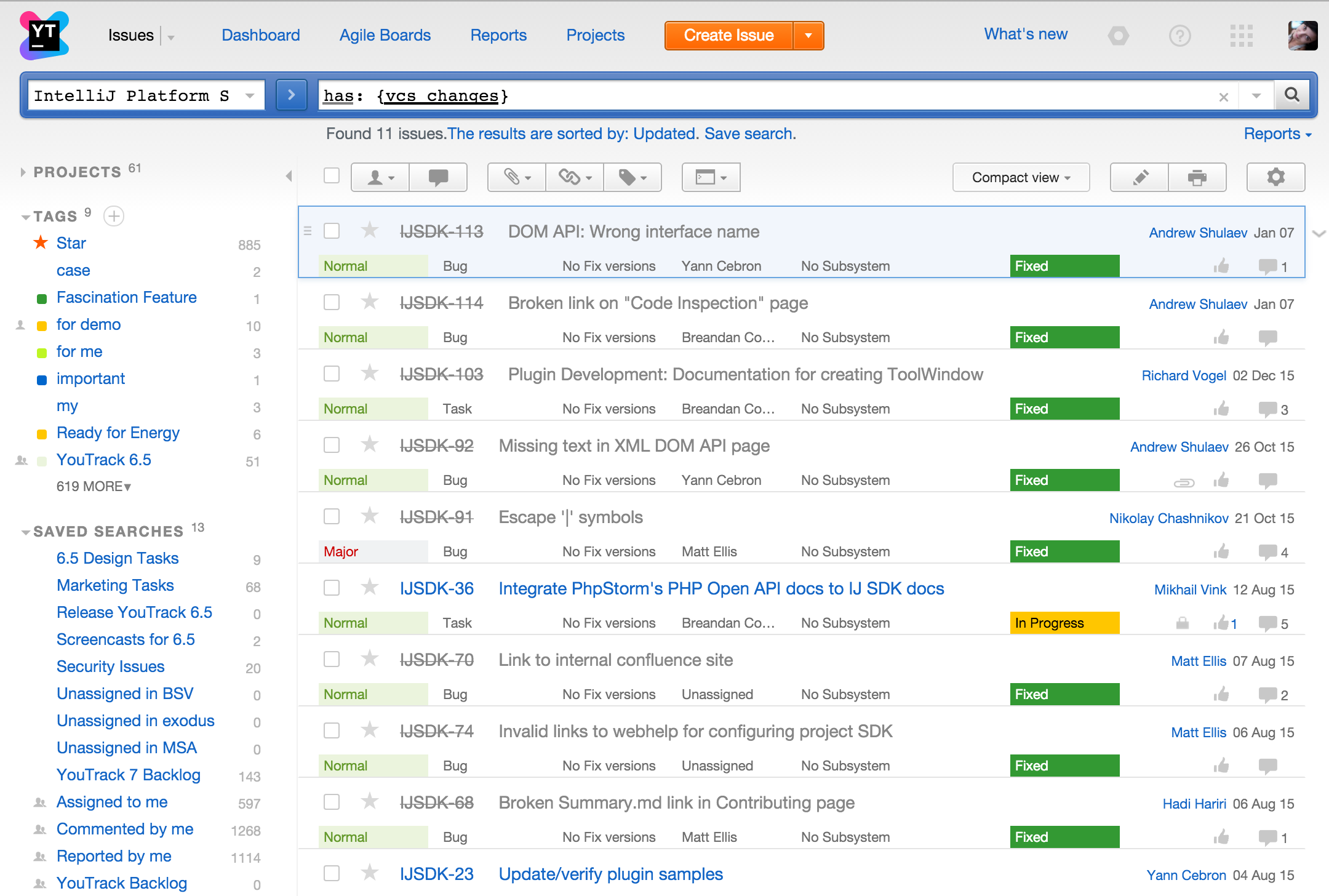Viewport: 1329px width, 896px height.
Task: Open the tag toolbar dropdown
Action: [x=633, y=177]
